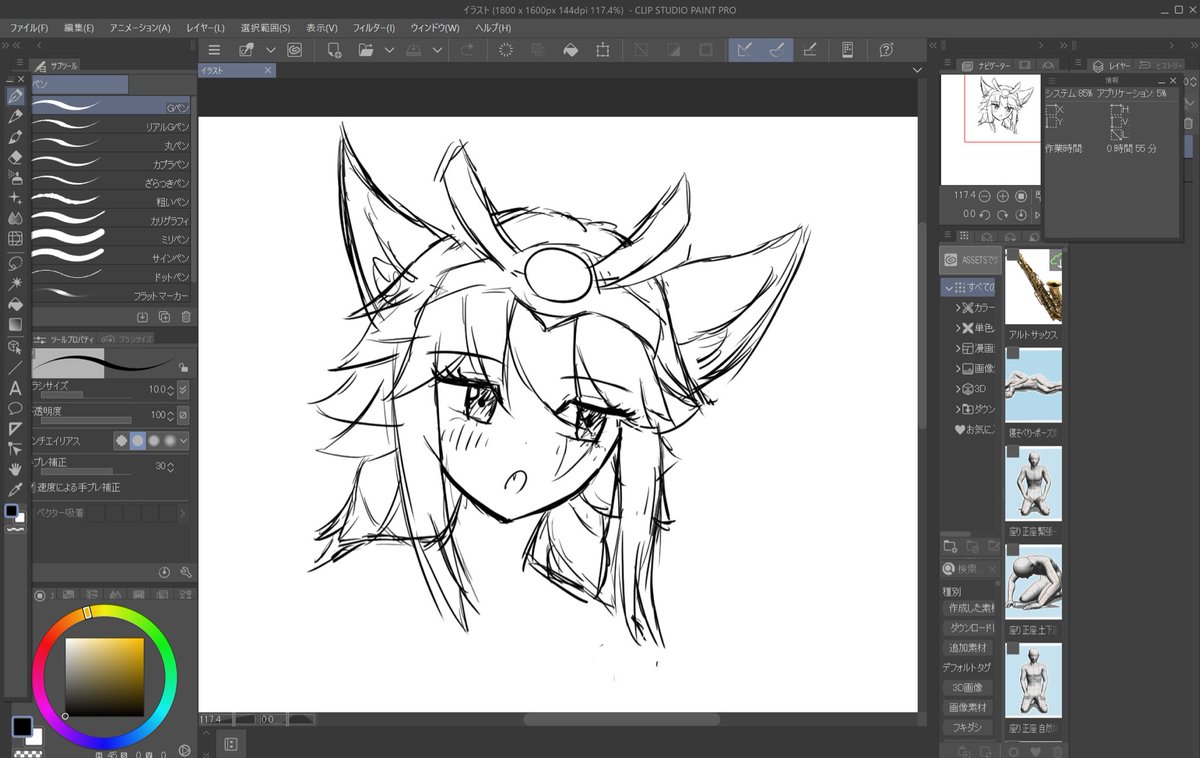
Task: Click the 3D画像 tag button
Action: click(967, 688)
